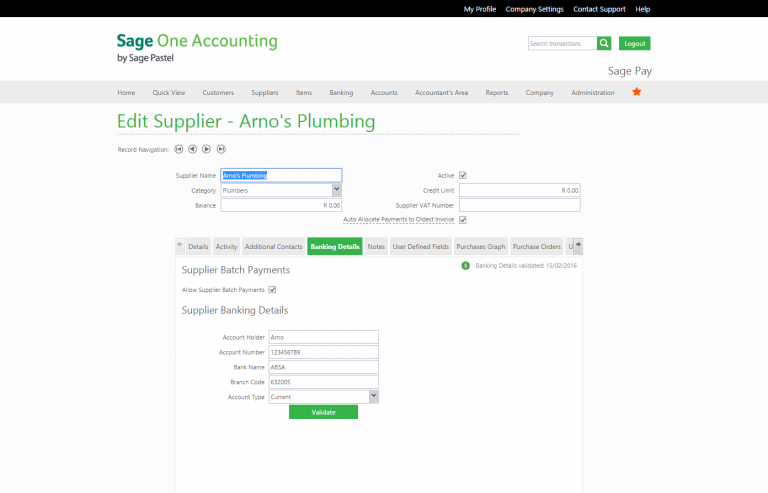
Task: Click the Account Number field
Action: click(323, 352)
